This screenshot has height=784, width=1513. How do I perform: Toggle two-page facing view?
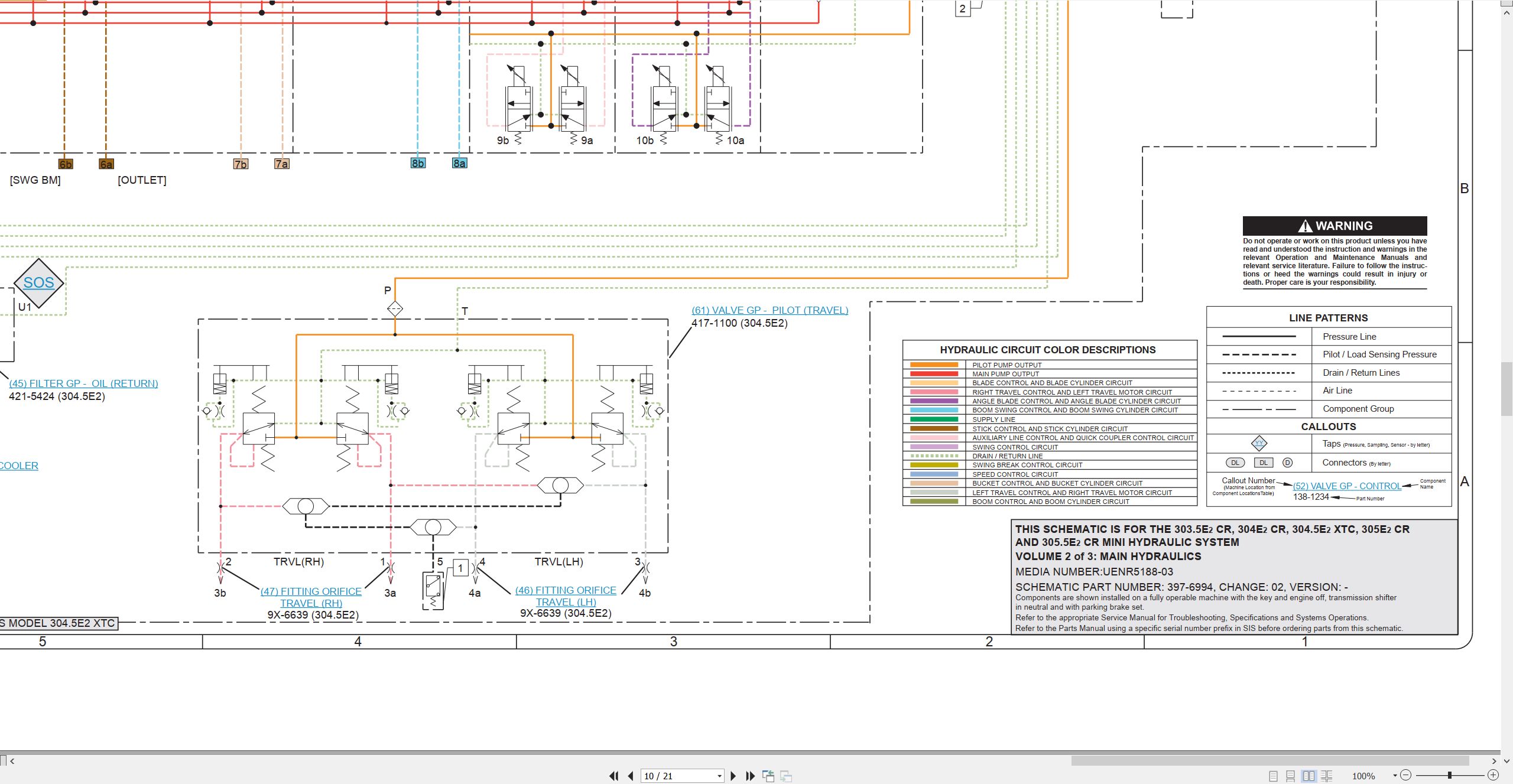click(1309, 776)
